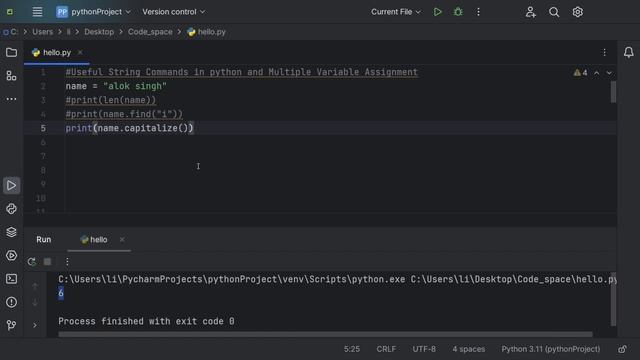The width and height of the screenshot is (640, 360).
Task: Open the main hamburger menu
Action: pyautogui.click(x=37, y=12)
